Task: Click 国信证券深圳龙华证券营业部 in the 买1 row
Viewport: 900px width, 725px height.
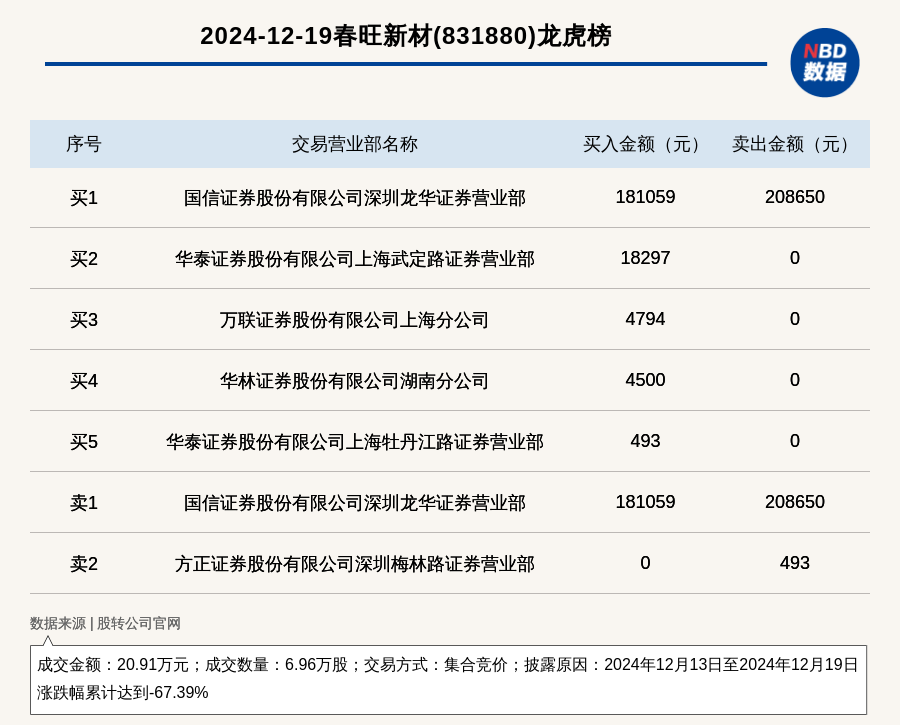Action: [355, 198]
